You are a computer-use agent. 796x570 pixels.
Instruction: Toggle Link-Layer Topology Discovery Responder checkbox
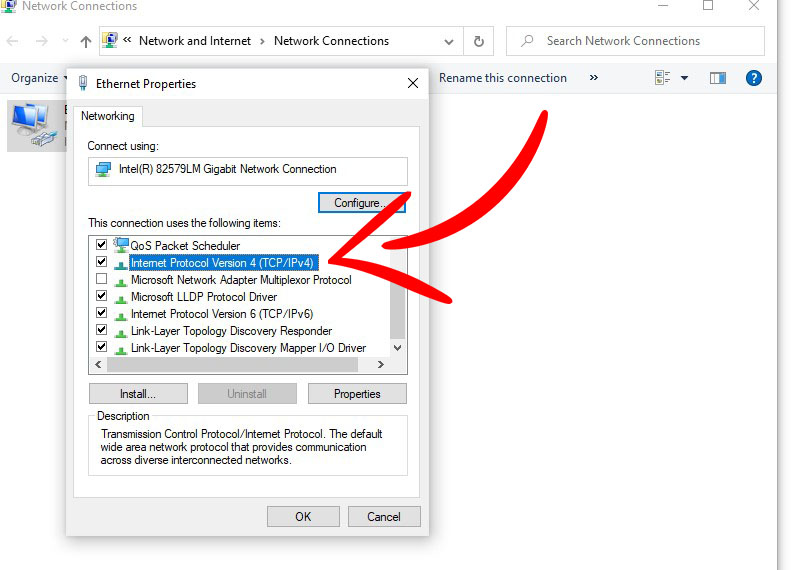tap(102, 330)
